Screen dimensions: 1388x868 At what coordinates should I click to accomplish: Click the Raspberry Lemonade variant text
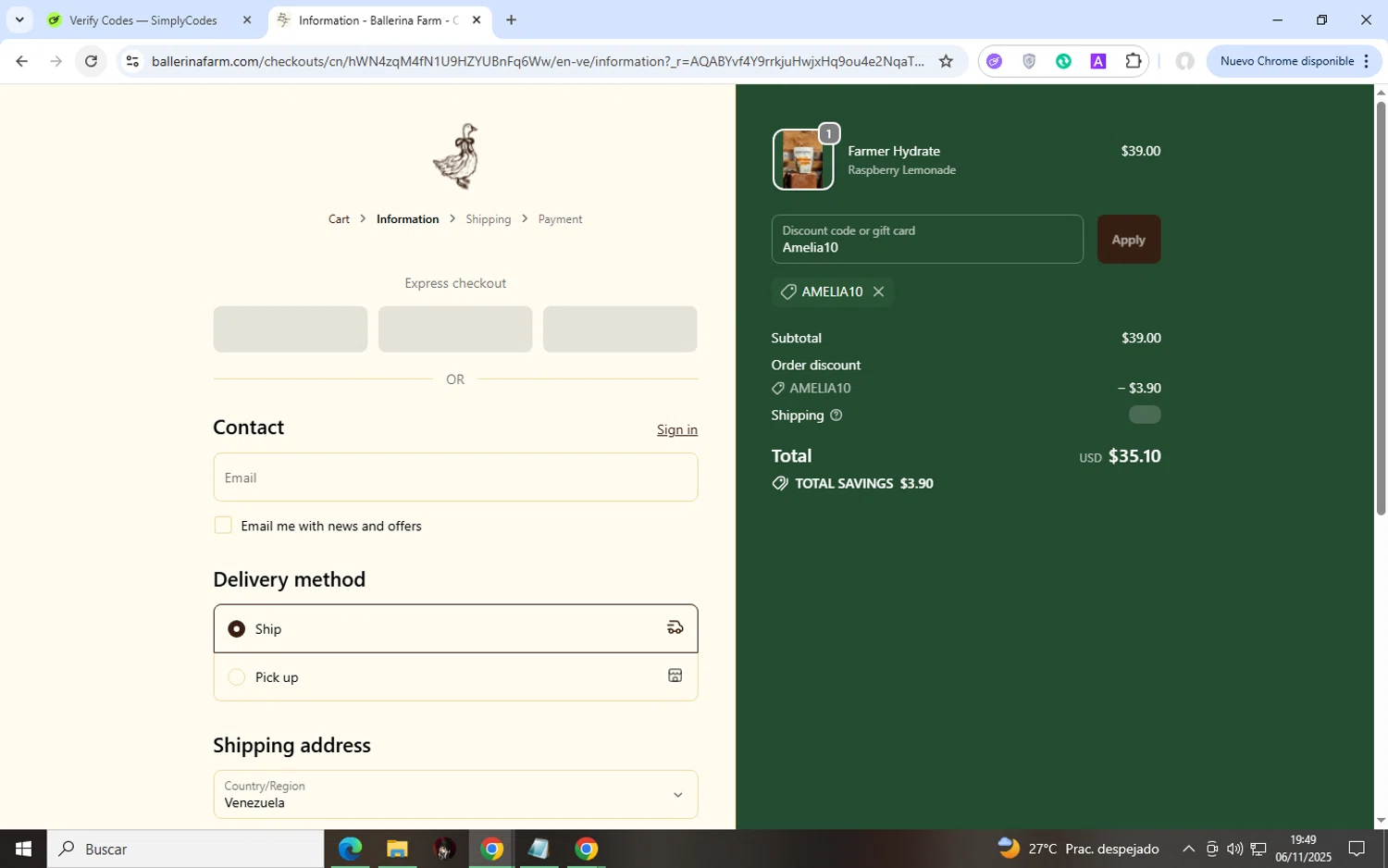pos(902,170)
